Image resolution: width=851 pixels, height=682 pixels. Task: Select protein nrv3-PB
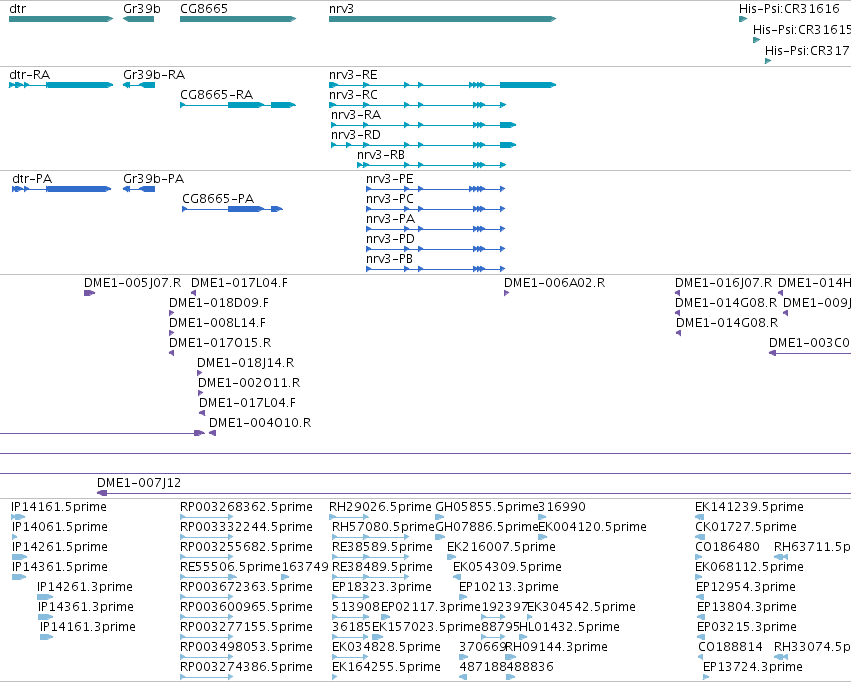[436, 269]
